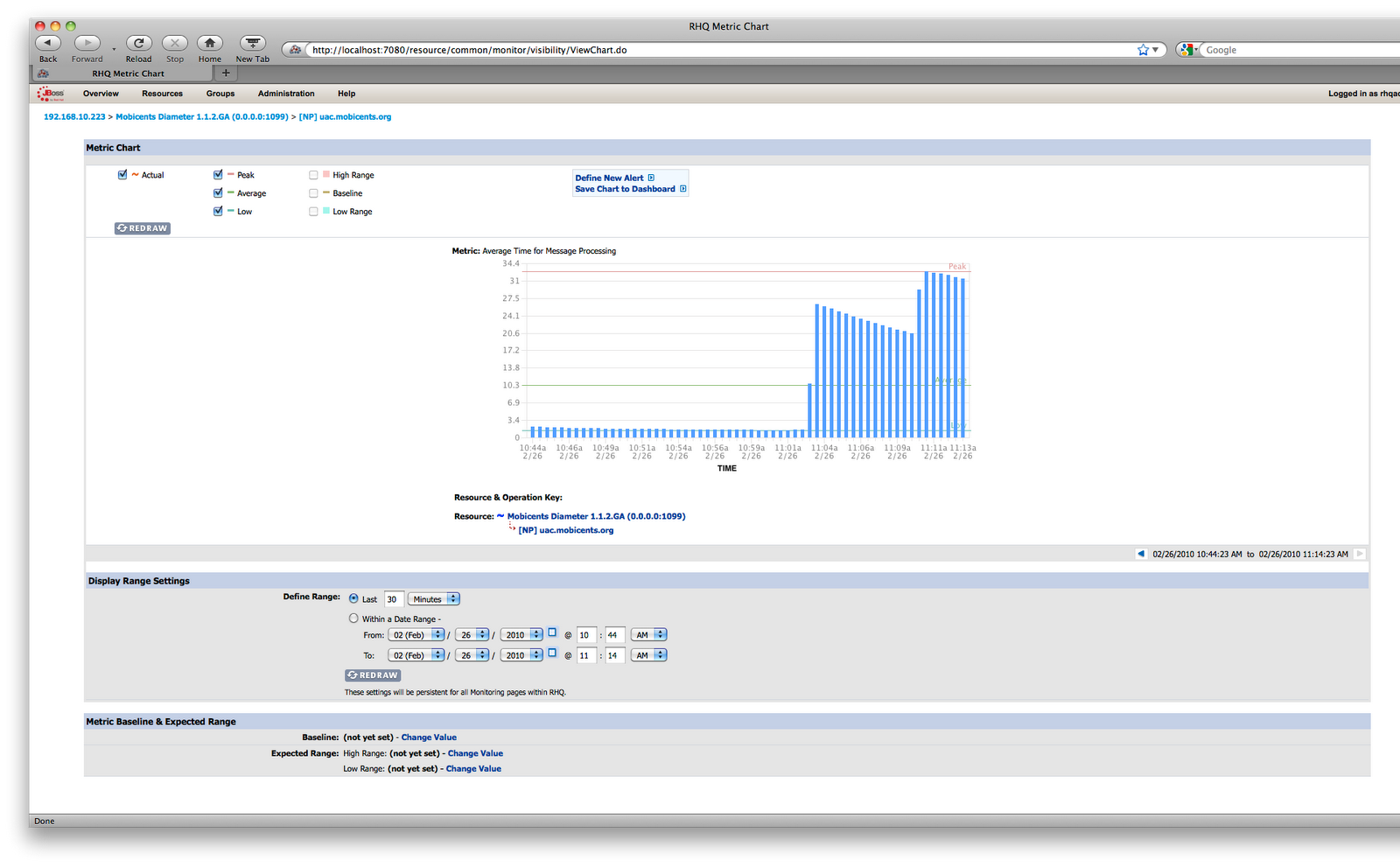Image resolution: width=1400 pixels, height=867 pixels.
Task: Click the bookmark star in address bar
Action: click(1143, 50)
